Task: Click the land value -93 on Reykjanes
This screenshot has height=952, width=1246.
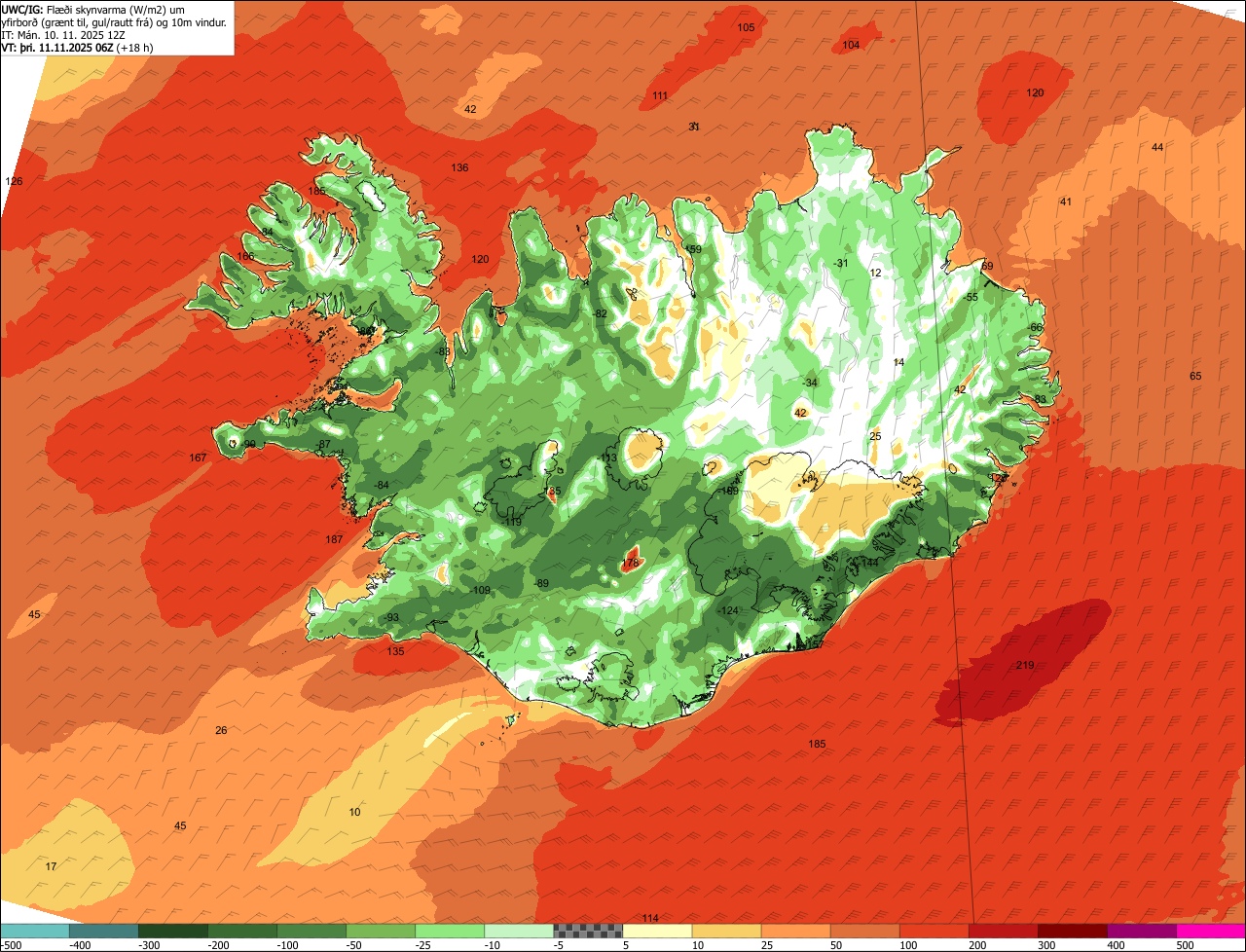Action: pos(391,617)
